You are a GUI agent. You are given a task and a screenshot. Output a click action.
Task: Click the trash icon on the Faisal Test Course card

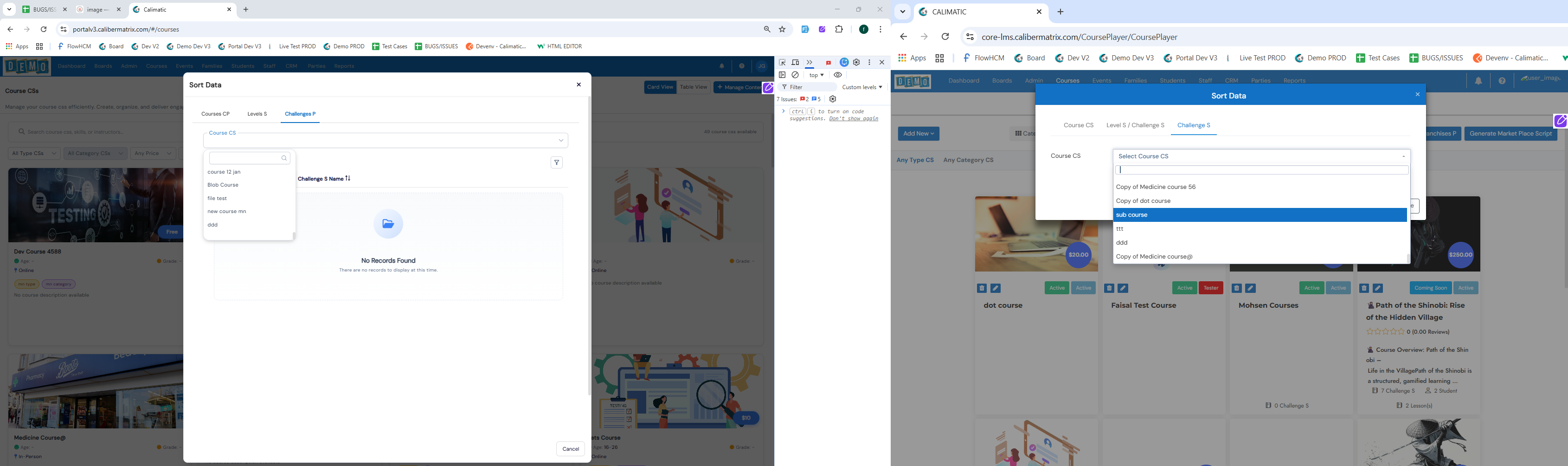point(1109,289)
